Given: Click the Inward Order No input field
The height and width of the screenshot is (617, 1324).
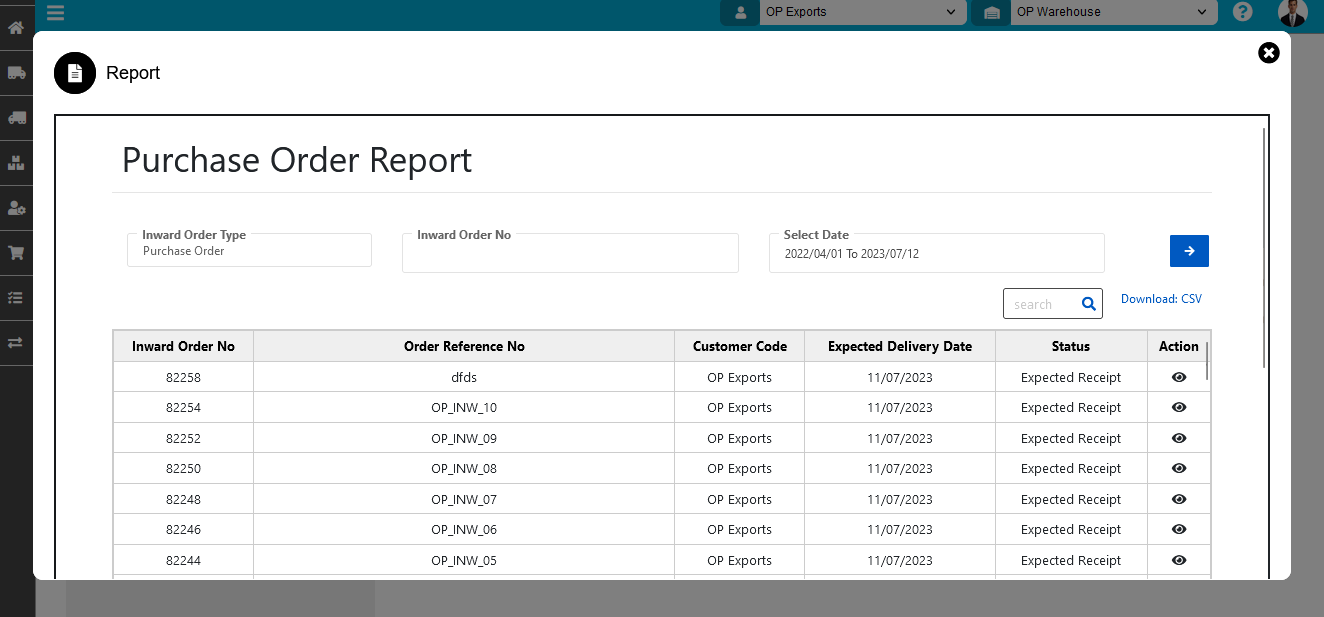Looking at the screenshot, I should click(570, 254).
